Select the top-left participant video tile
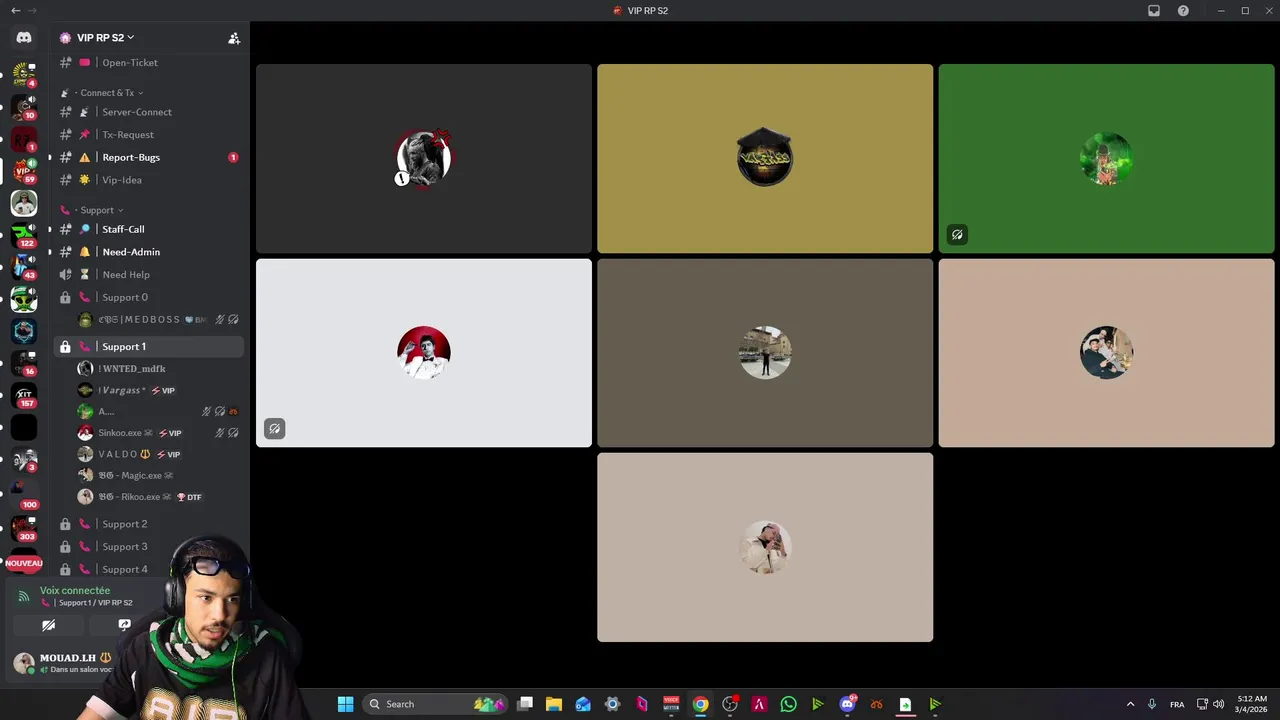The image size is (1280, 720). click(424, 159)
